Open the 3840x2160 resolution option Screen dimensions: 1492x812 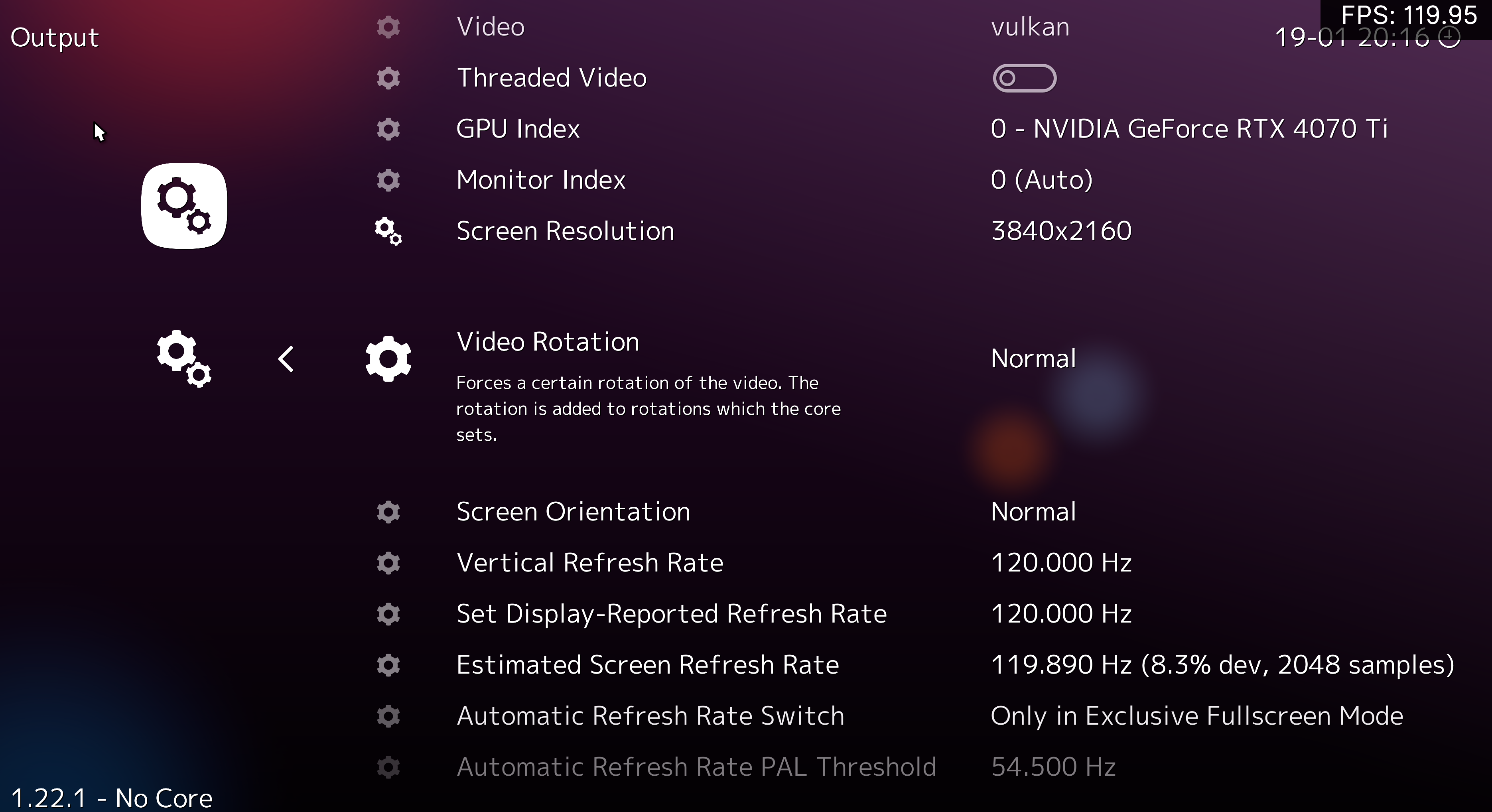1061,231
